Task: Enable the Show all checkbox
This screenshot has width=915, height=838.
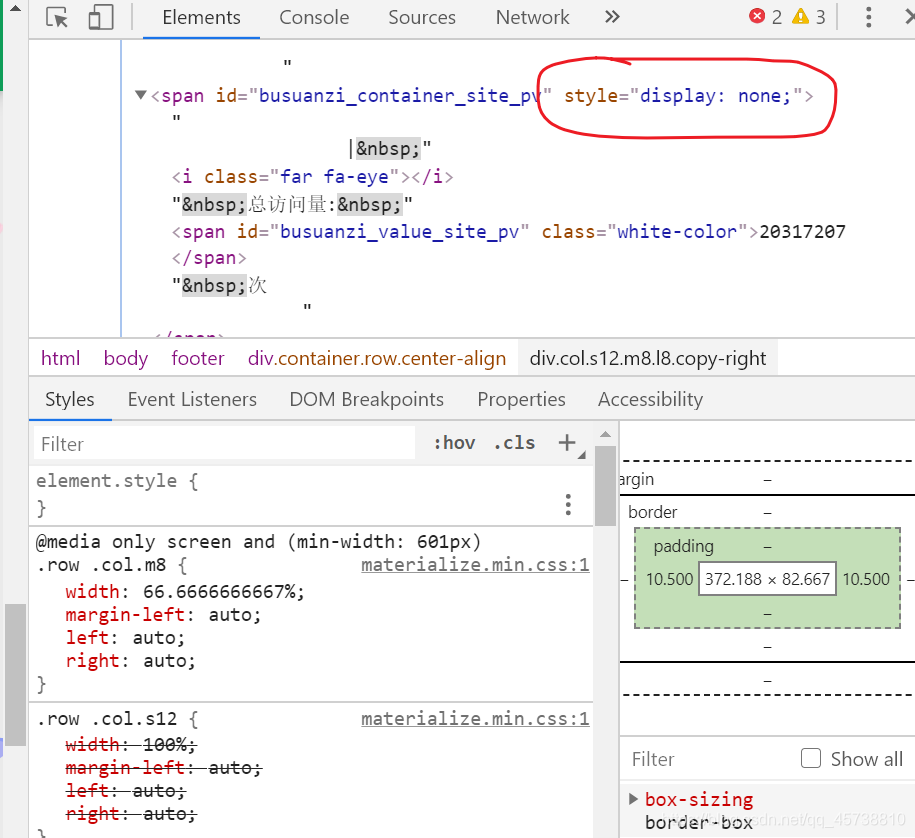Action: click(x=811, y=758)
